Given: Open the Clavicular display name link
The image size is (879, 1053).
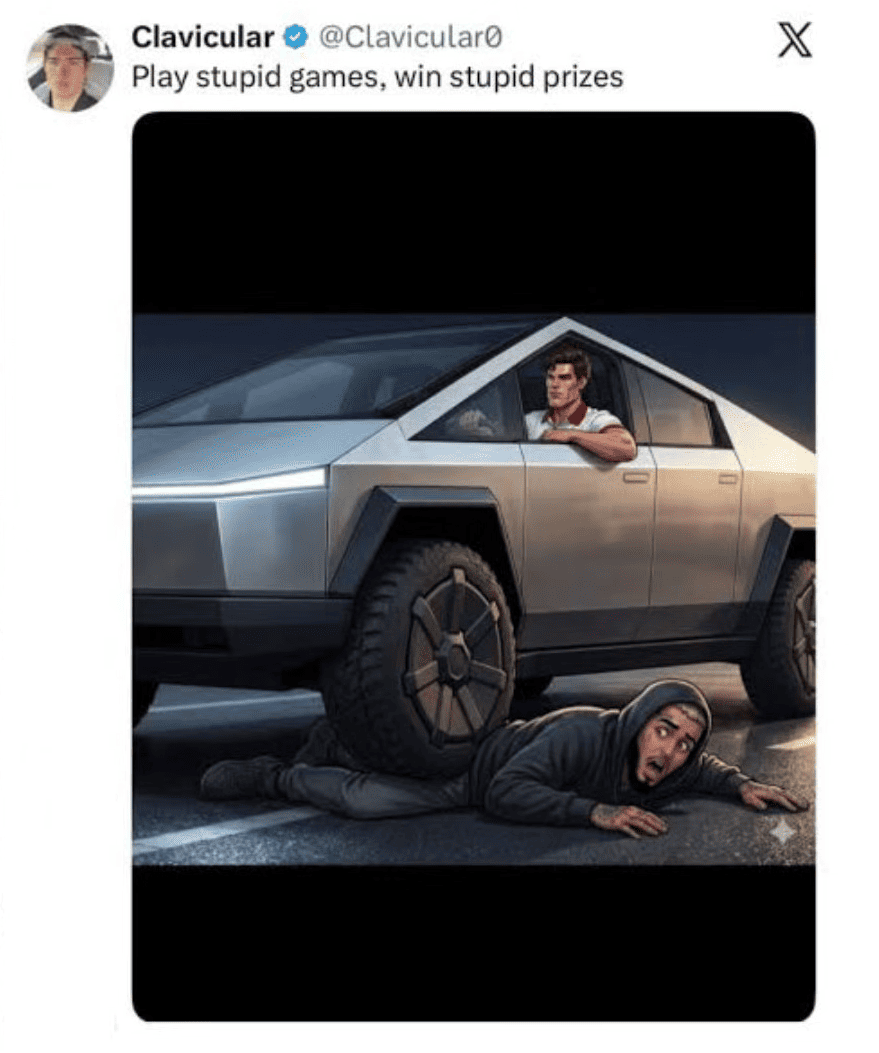Looking at the screenshot, I should click(x=202, y=38).
